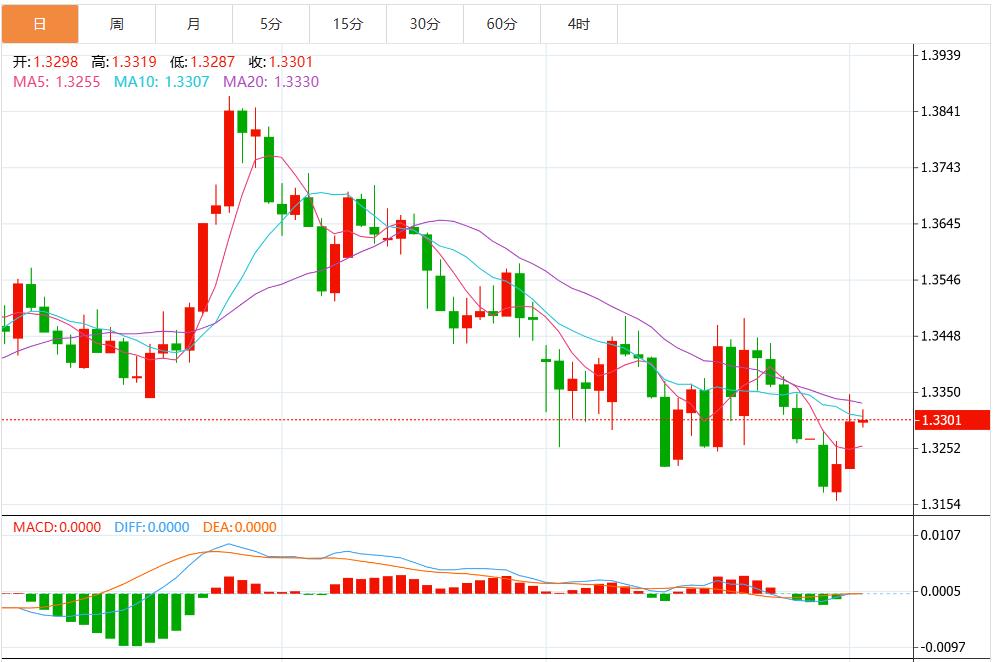Click the MA5 indicator label
Screen dimensions: 1000x662
(x=56, y=82)
